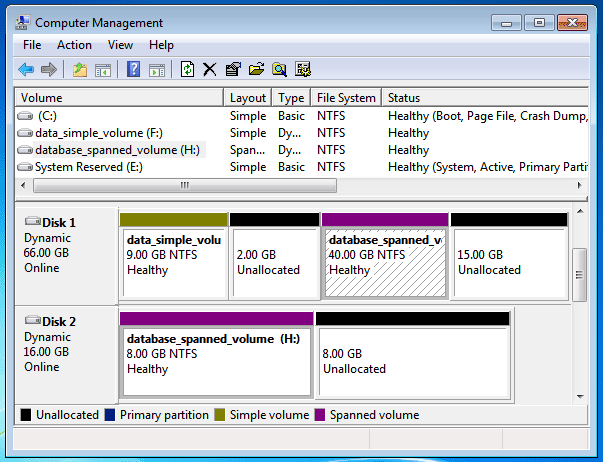Click the horizontal scrollbar thumb in volume list
This screenshot has width=603, height=462.
click(x=185, y=185)
